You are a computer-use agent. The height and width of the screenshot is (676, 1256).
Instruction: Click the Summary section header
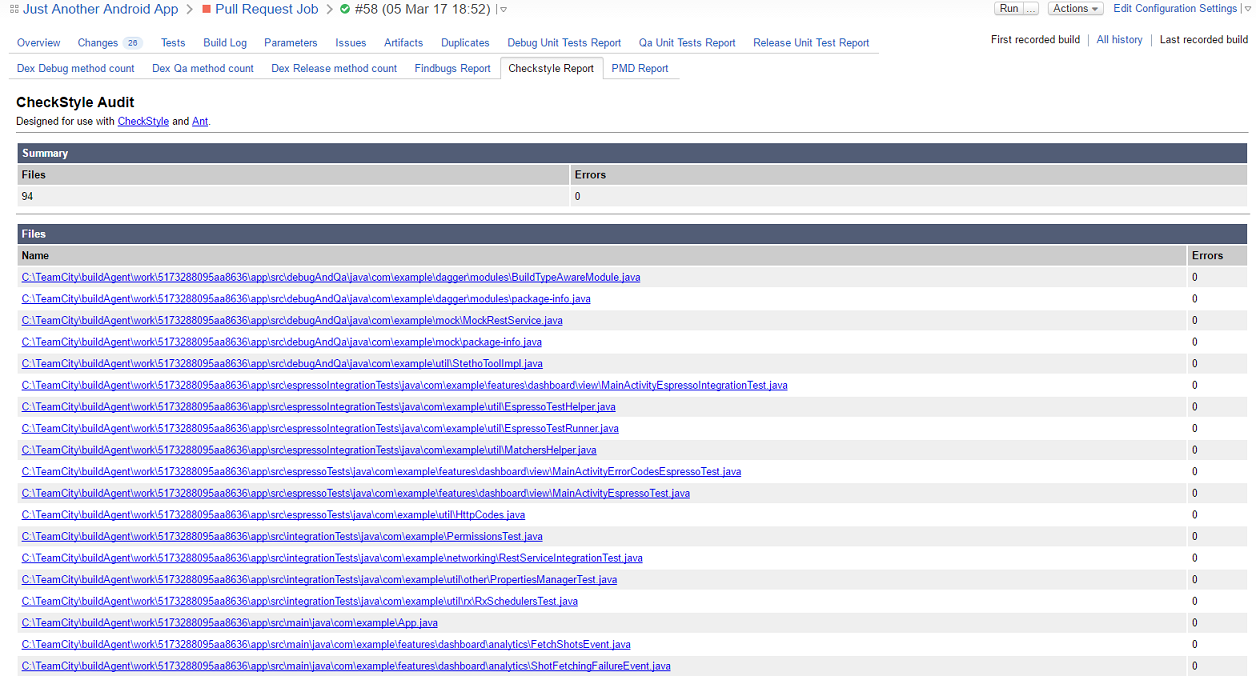[632, 153]
